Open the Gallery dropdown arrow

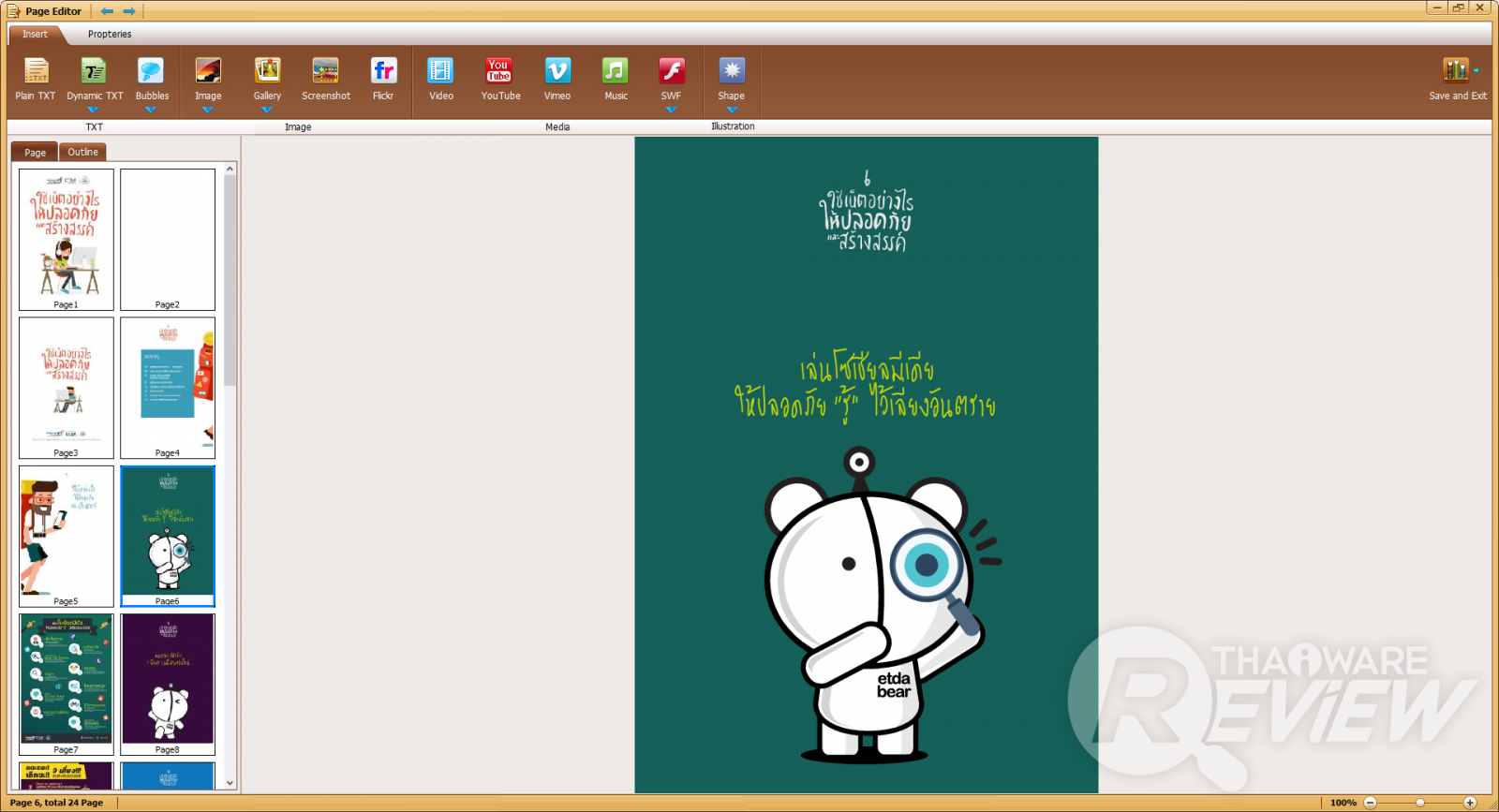[267, 110]
